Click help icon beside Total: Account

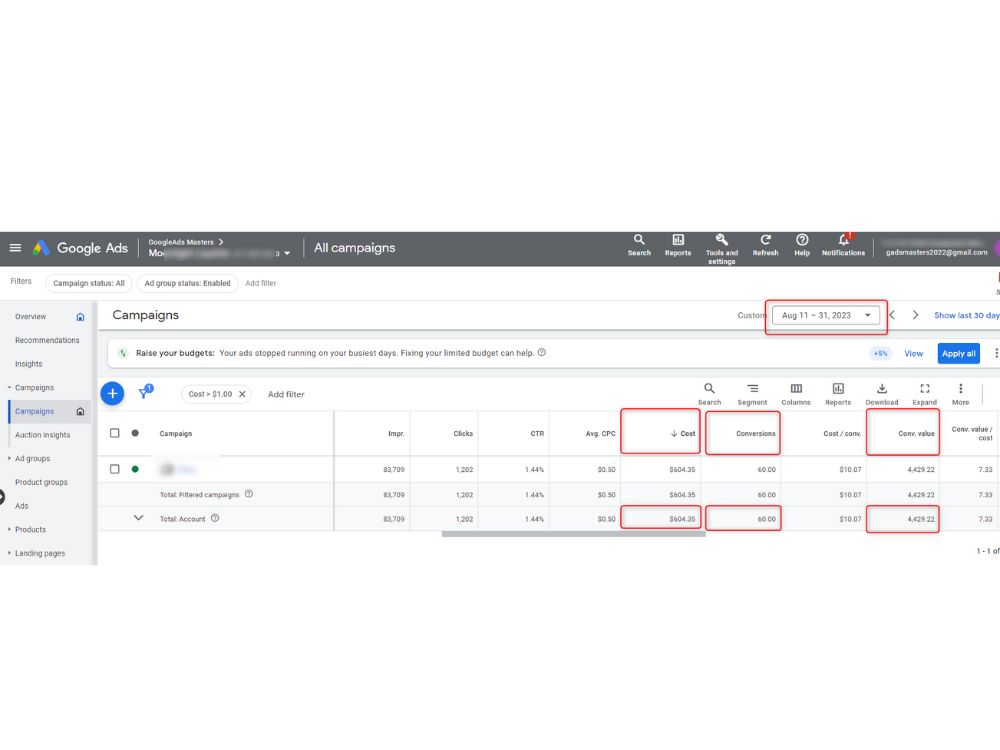pos(215,518)
